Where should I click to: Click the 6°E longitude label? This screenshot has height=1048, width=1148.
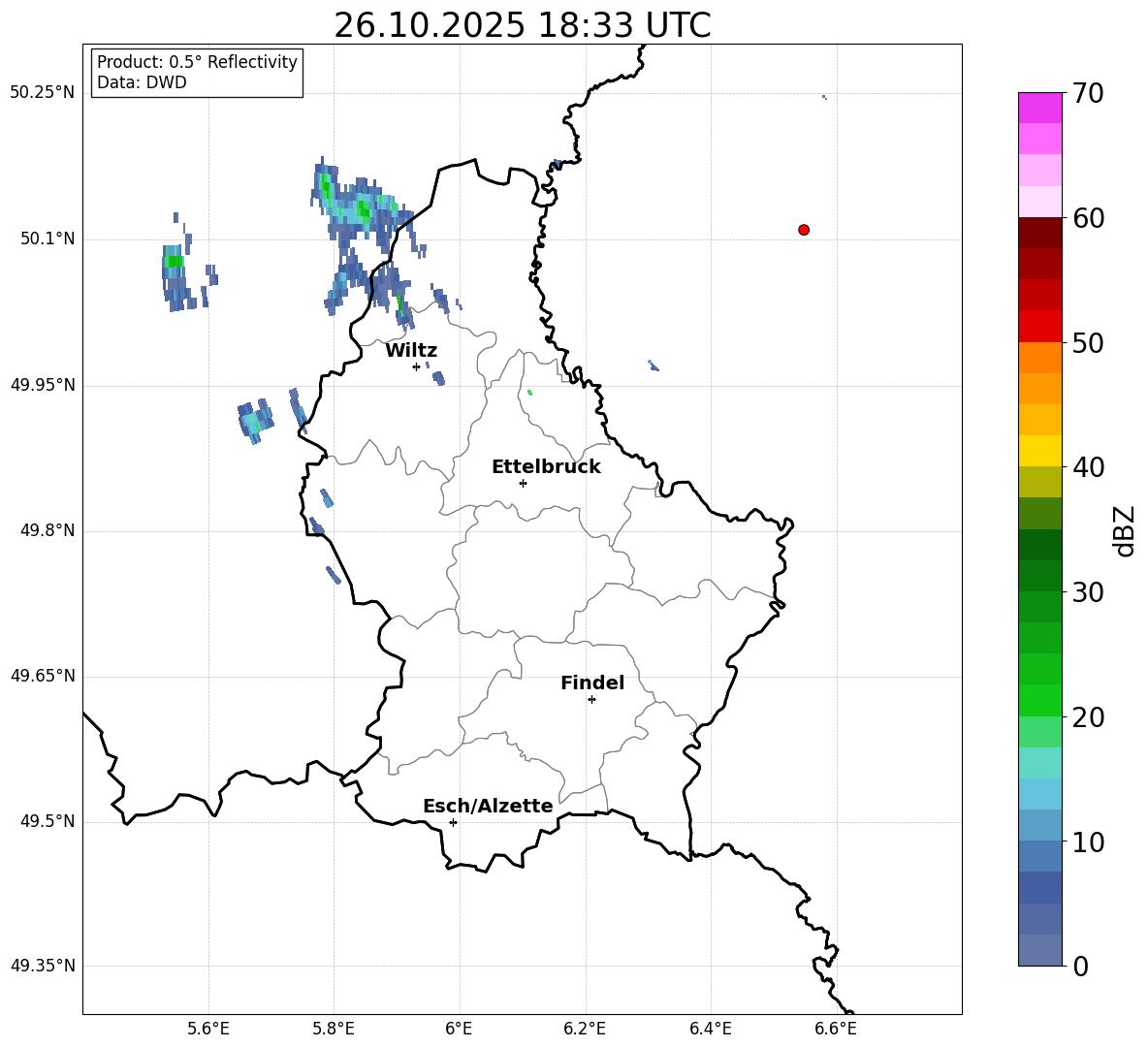pos(459,1029)
